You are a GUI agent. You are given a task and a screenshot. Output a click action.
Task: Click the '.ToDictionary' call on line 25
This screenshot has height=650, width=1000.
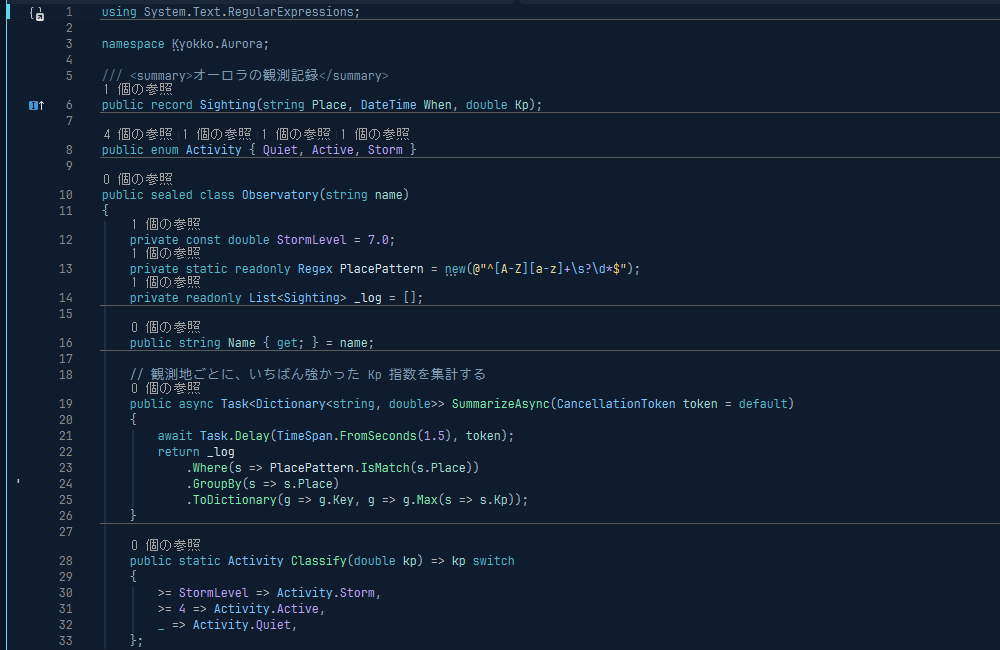click(x=231, y=499)
